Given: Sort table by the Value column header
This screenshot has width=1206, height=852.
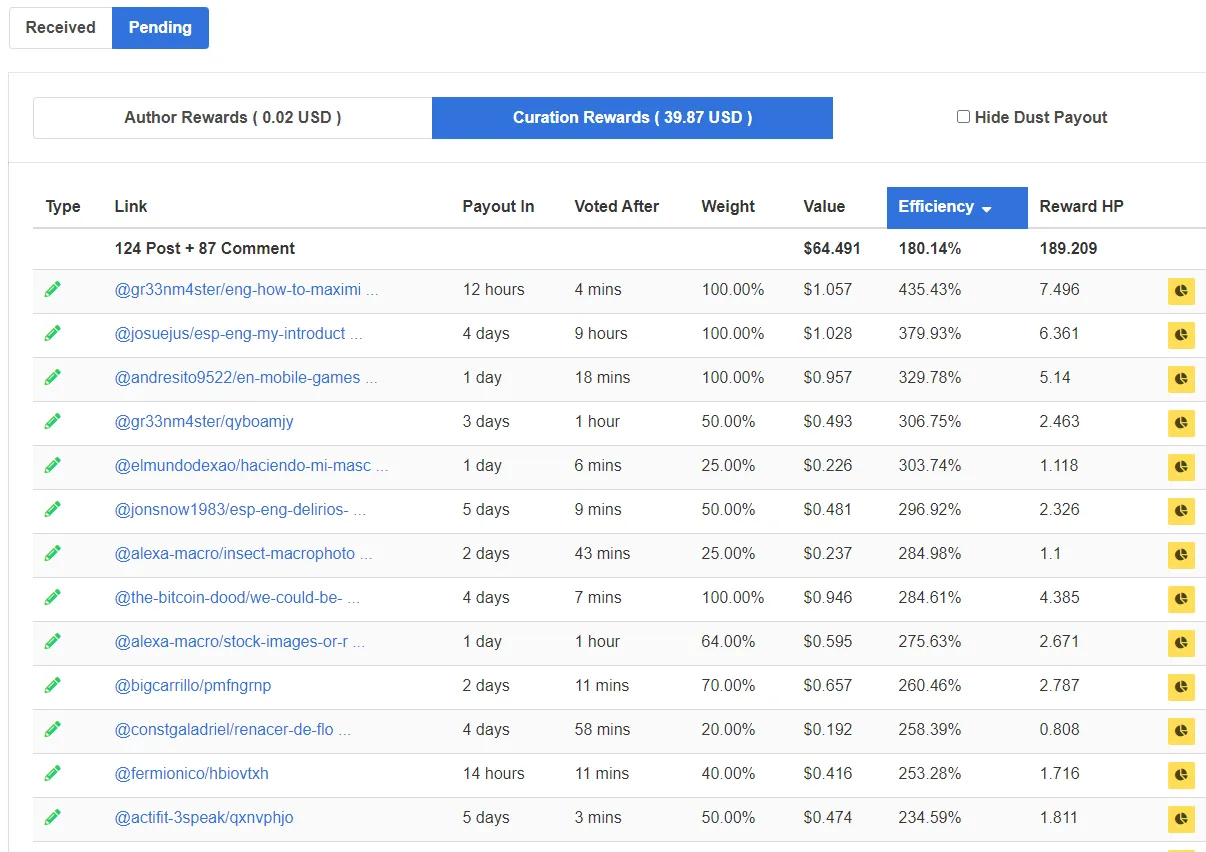Looking at the screenshot, I should [824, 207].
